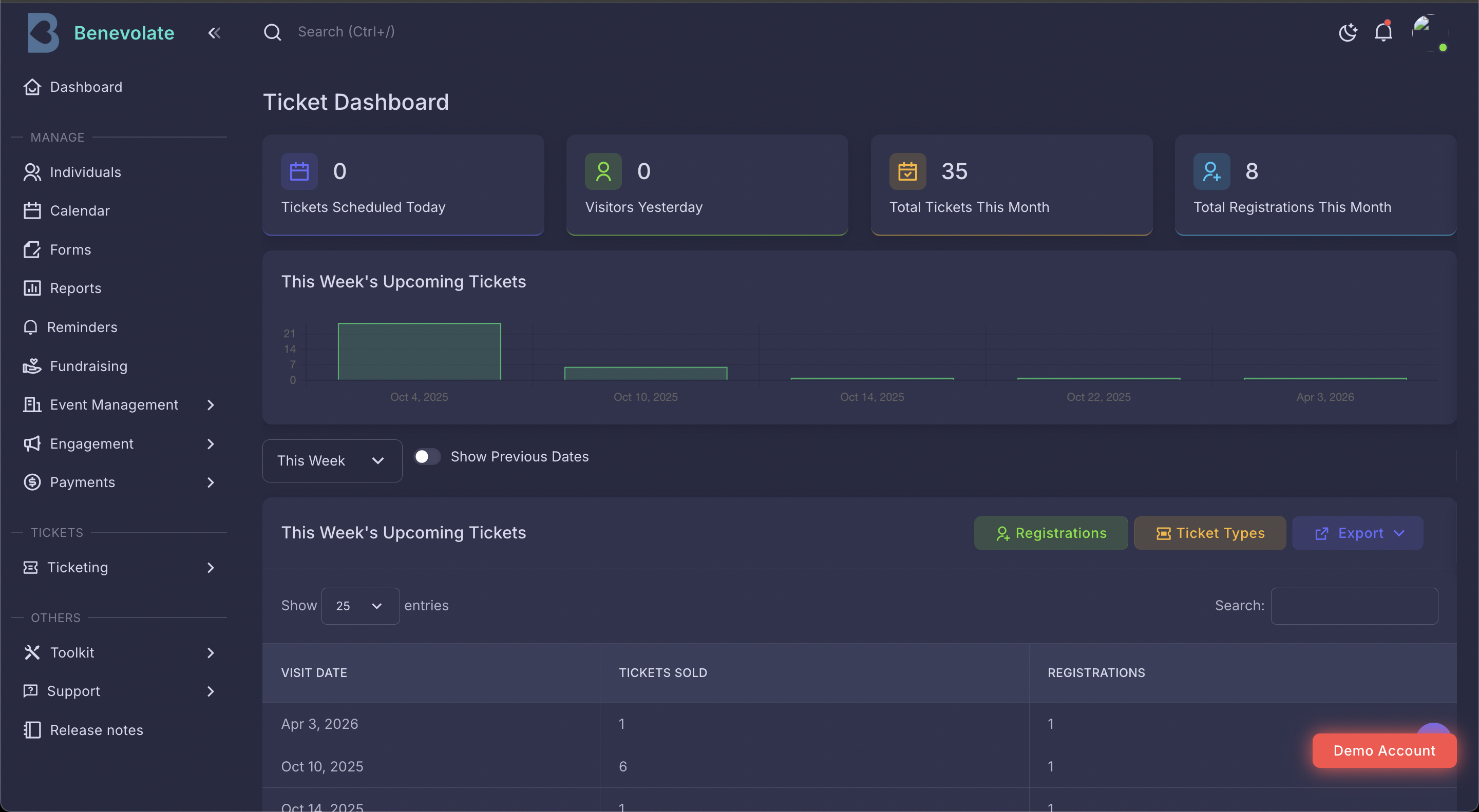Enable Show Previous Dates switch
This screenshot has width=1479, height=812.
coord(427,456)
